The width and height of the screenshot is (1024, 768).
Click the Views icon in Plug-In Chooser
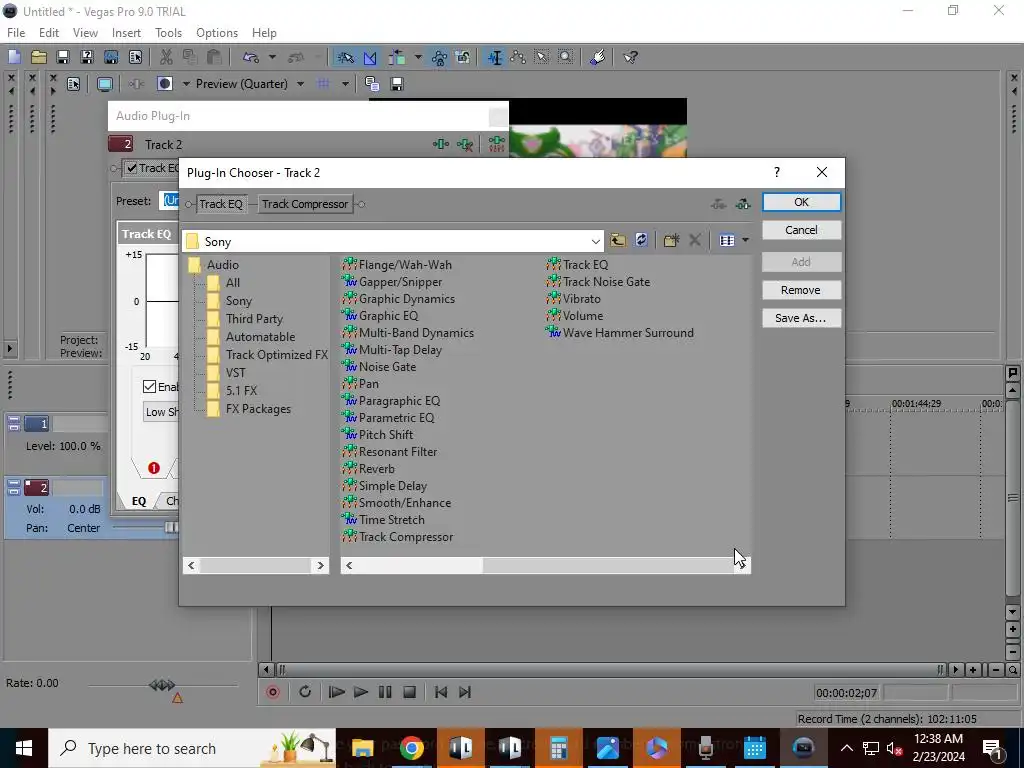[727, 240]
